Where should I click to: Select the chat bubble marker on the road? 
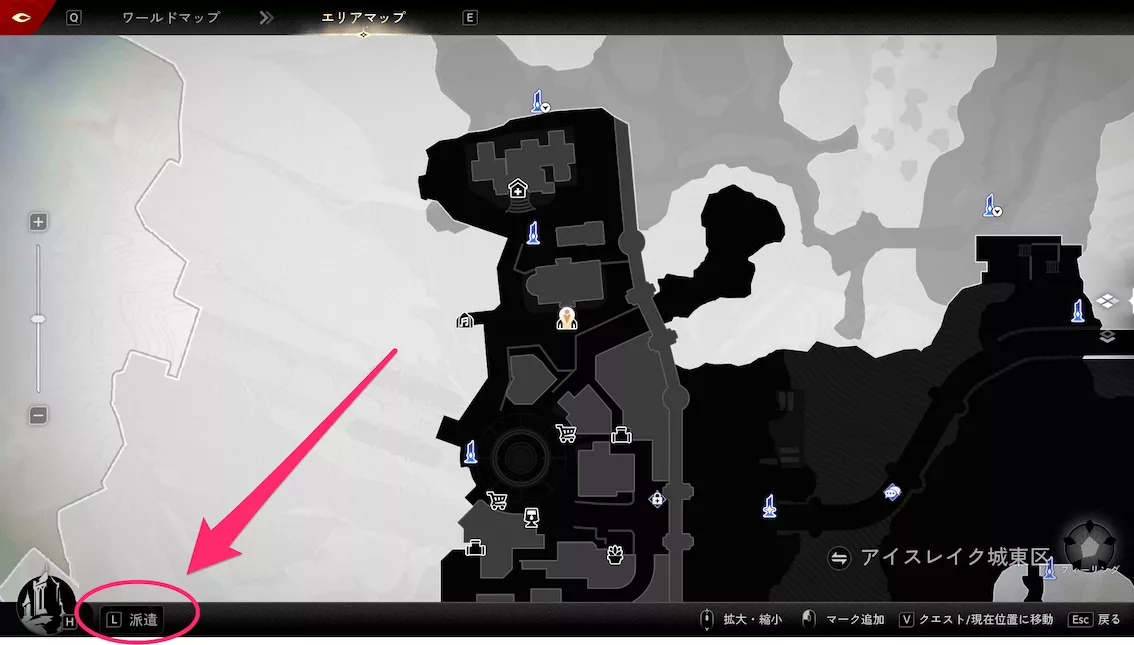click(892, 492)
